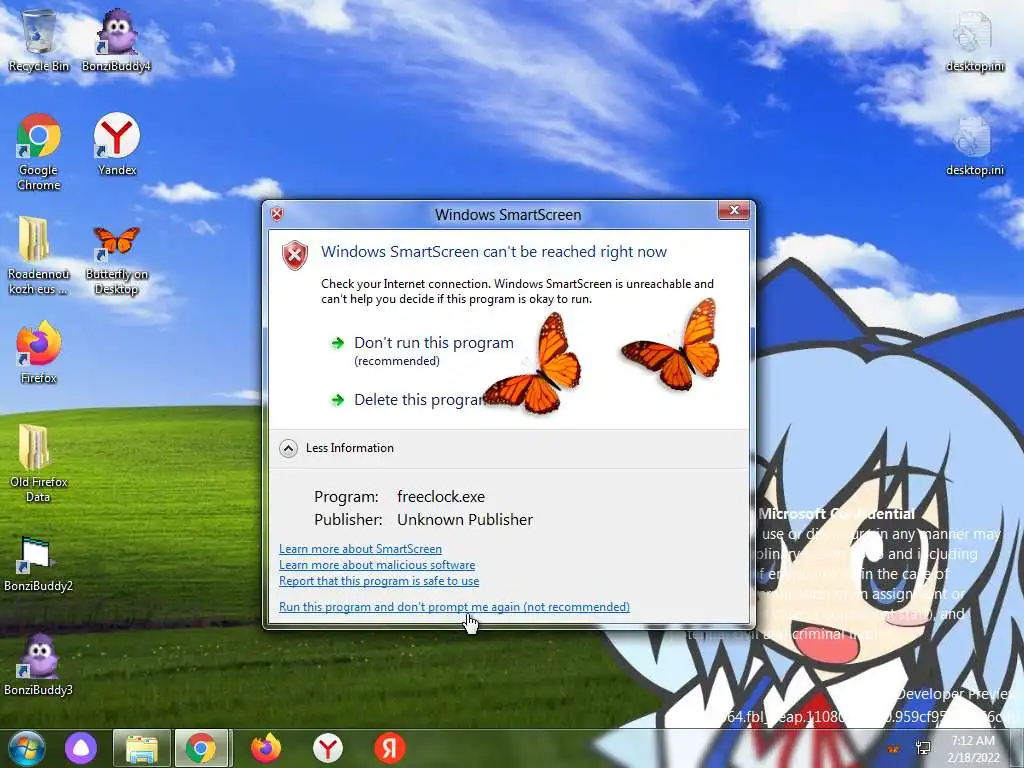The width and height of the screenshot is (1024, 768).
Task: Open the Firefox desktop shortcut
Action: 39,353
